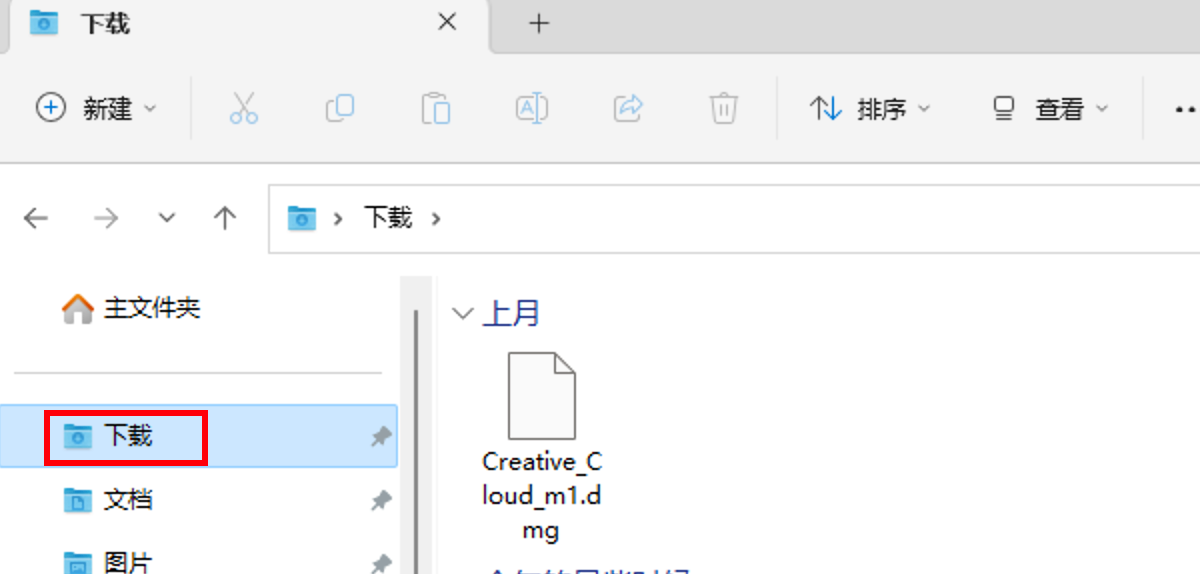Click the address bar empty field
The height and width of the screenshot is (574, 1200).
pyautogui.click(x=820, y=218)
